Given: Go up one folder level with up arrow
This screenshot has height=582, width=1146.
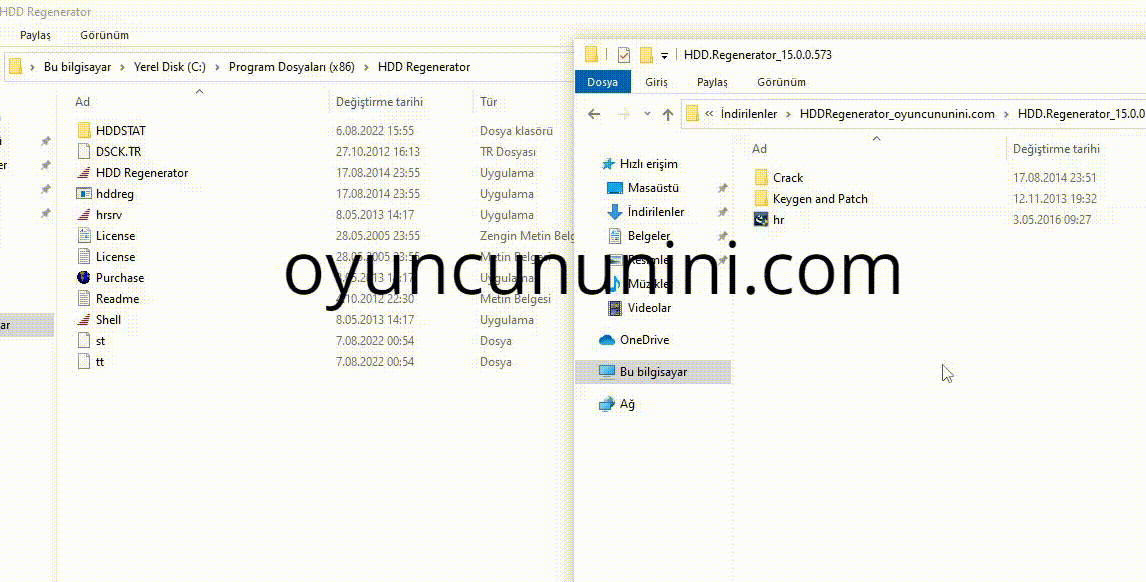Looking at the screenshot, I should click(x=667, y=114).
